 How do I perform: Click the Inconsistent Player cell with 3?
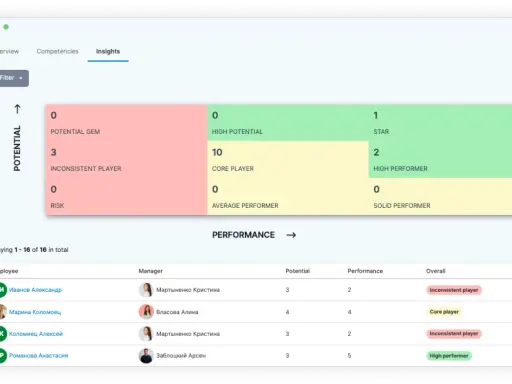click(x=127, y=160)
